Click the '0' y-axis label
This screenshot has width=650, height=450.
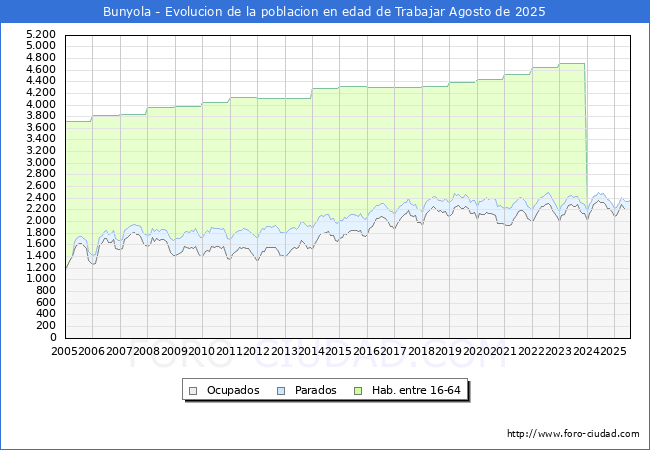[x=53, y=337]
